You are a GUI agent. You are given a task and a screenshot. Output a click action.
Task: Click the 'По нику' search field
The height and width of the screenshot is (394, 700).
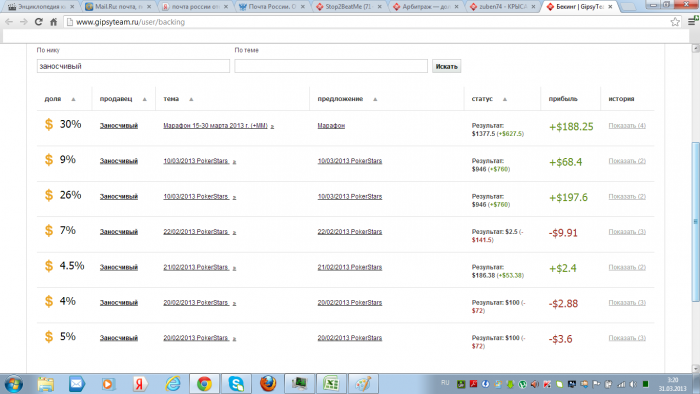click(x=133, y=66)
